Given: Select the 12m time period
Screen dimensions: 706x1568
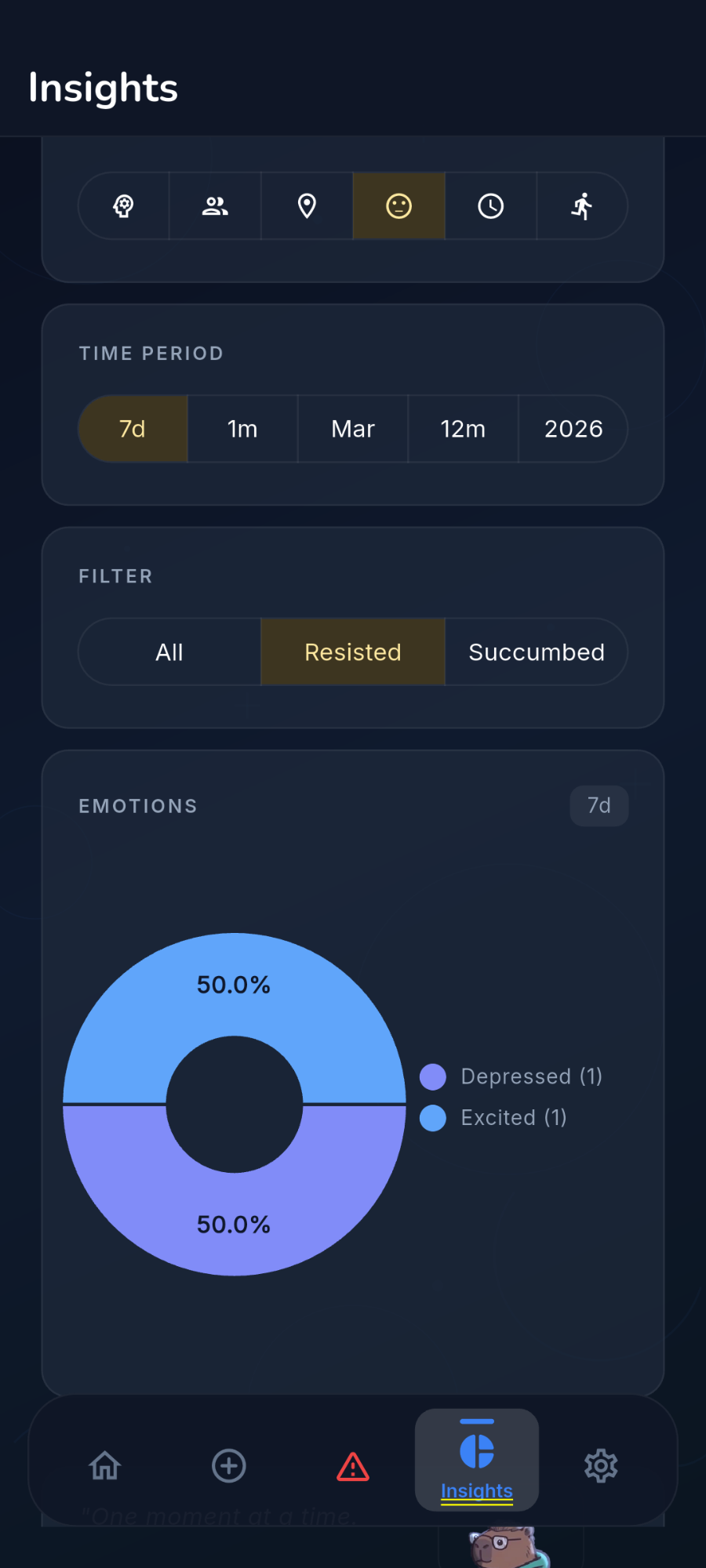Looking at the screenshot, I should coord(463,429).
